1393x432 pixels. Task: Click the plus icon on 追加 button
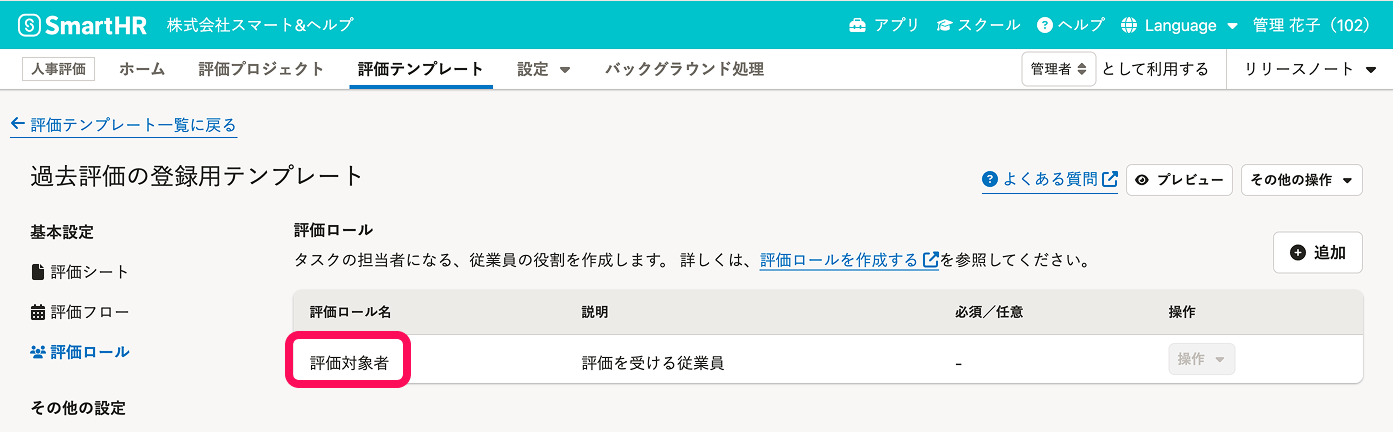[x=1298, y=253]
